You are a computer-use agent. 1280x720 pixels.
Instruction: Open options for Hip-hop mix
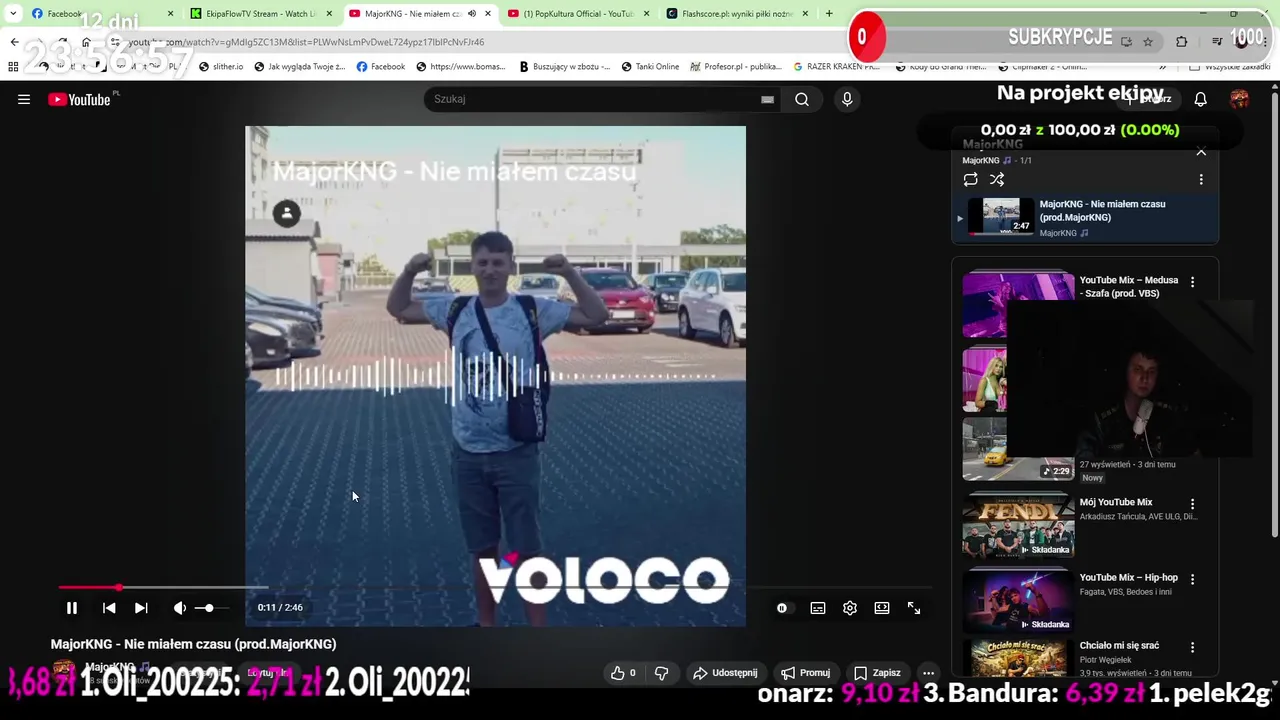click(1192, 579)
